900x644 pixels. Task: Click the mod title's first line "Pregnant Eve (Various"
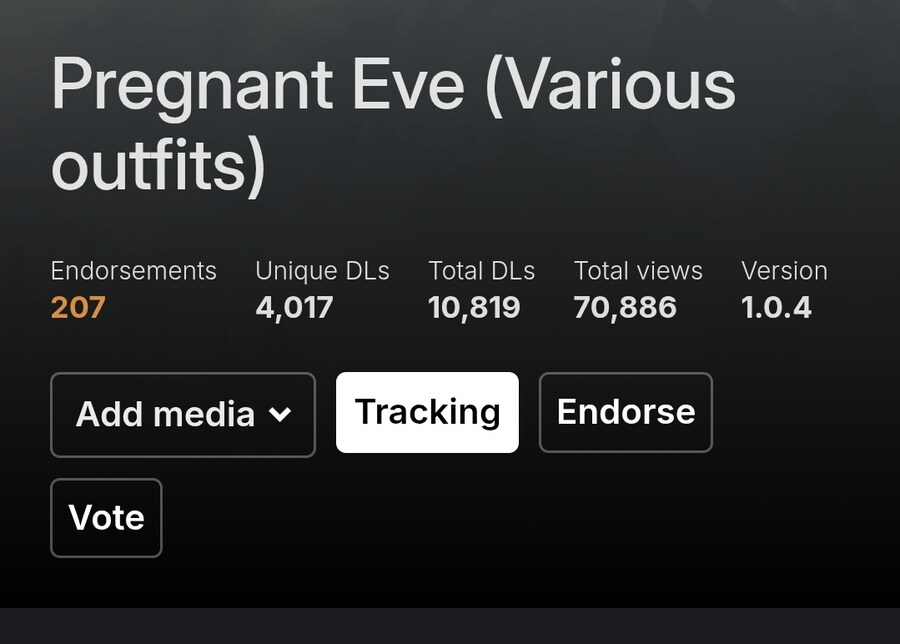tap(393, 86)
